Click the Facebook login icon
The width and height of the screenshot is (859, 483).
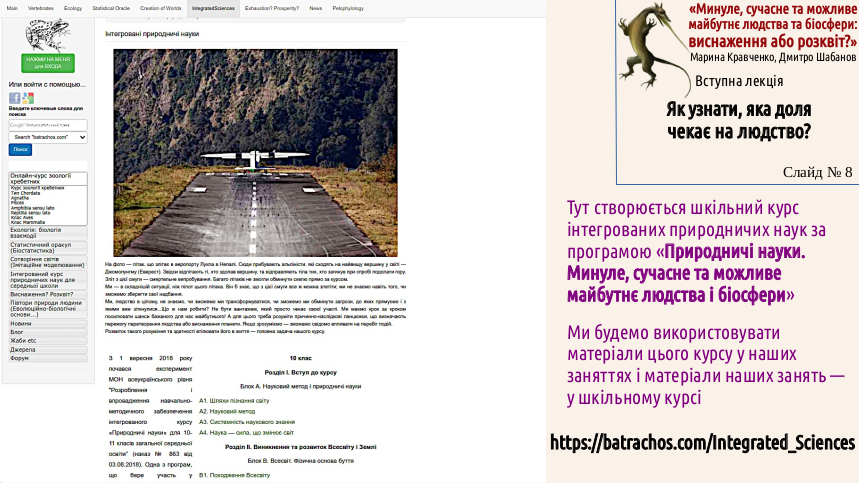coord(15,98)
